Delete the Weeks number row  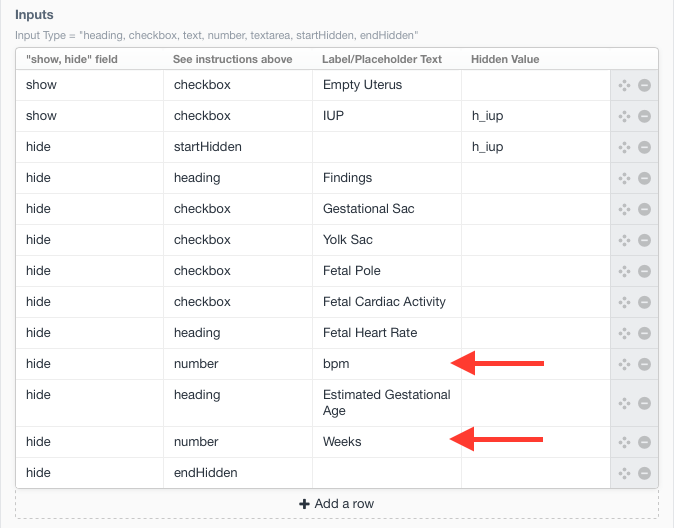[644, 442]
